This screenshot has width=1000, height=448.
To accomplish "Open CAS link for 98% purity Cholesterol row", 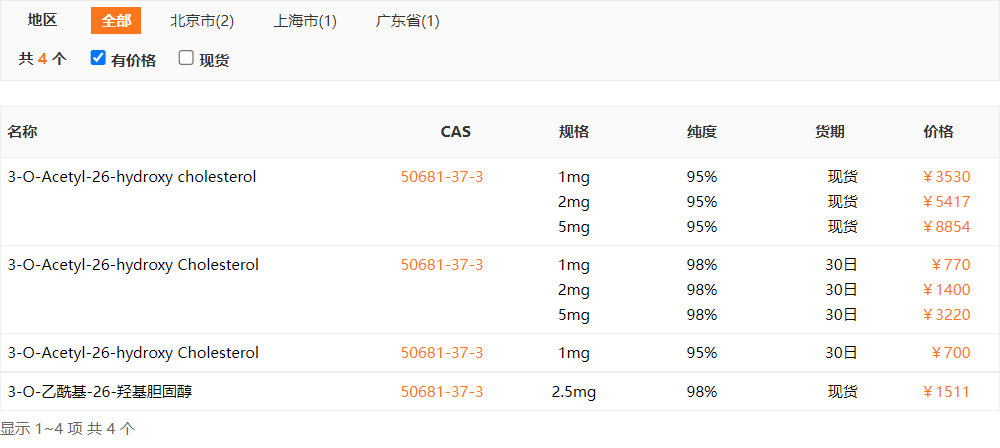I will tap(442, 265).
